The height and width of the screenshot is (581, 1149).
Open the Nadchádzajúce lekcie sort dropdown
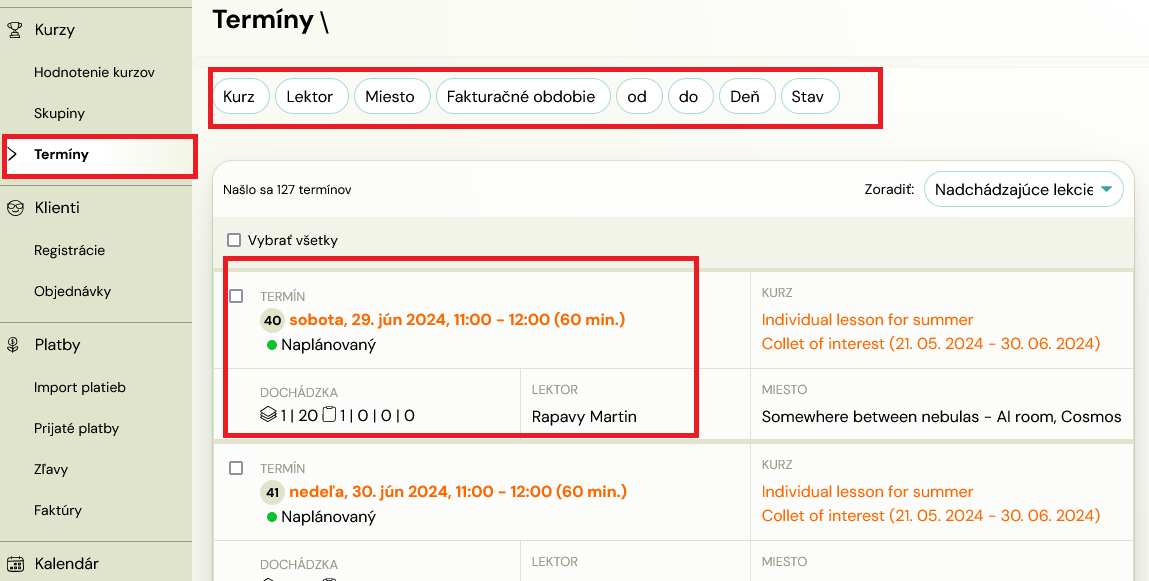[1024, 190]
